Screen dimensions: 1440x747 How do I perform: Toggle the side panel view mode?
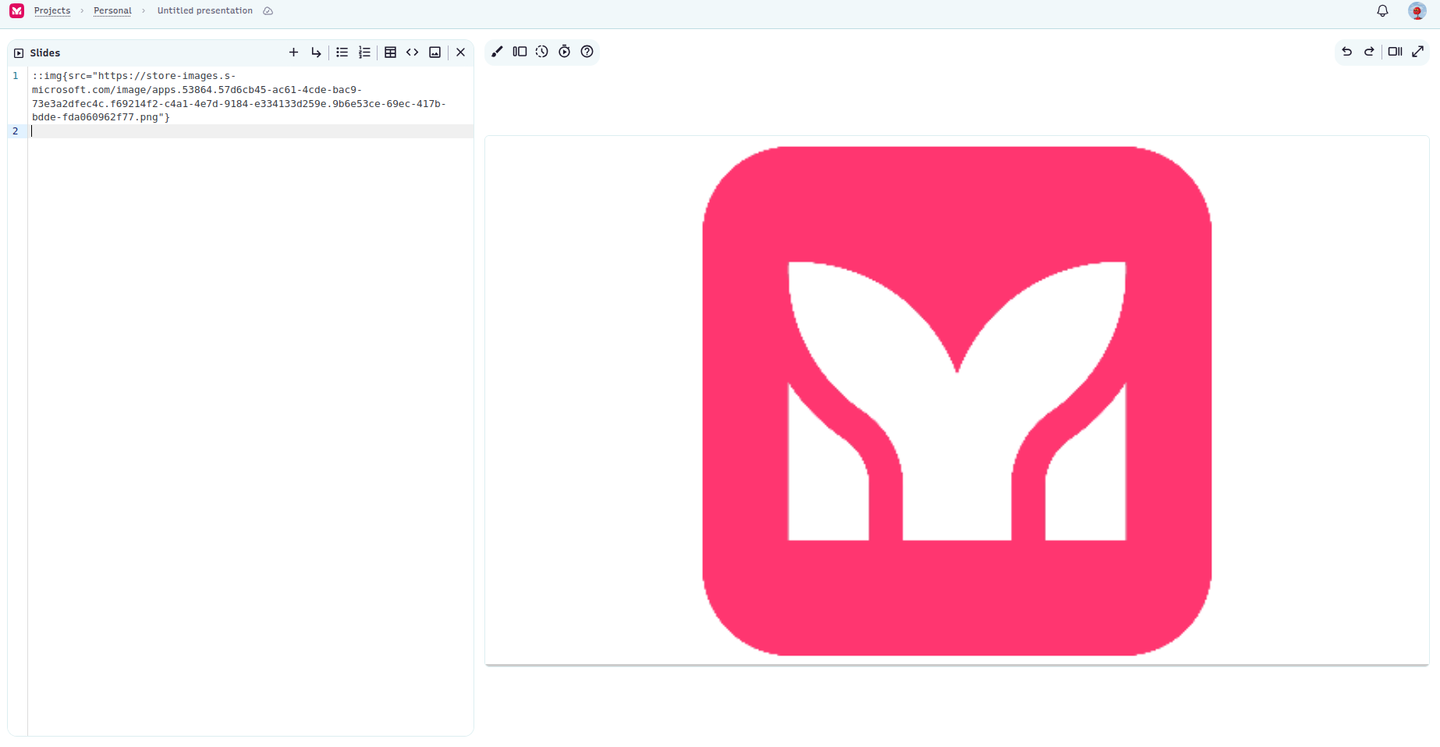click(1395, 51)
